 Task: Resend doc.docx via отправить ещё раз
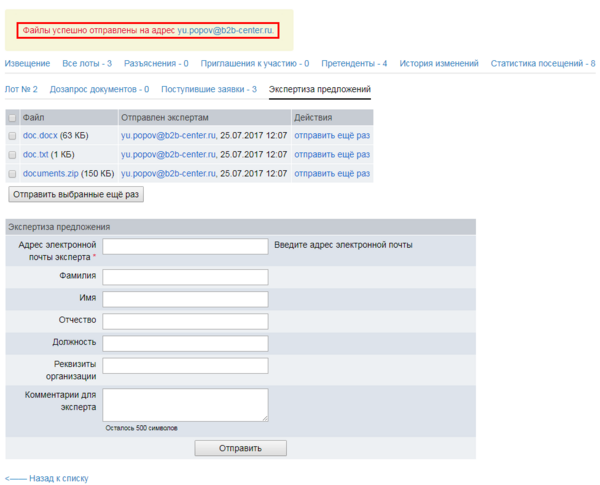[x=332, y=135]
